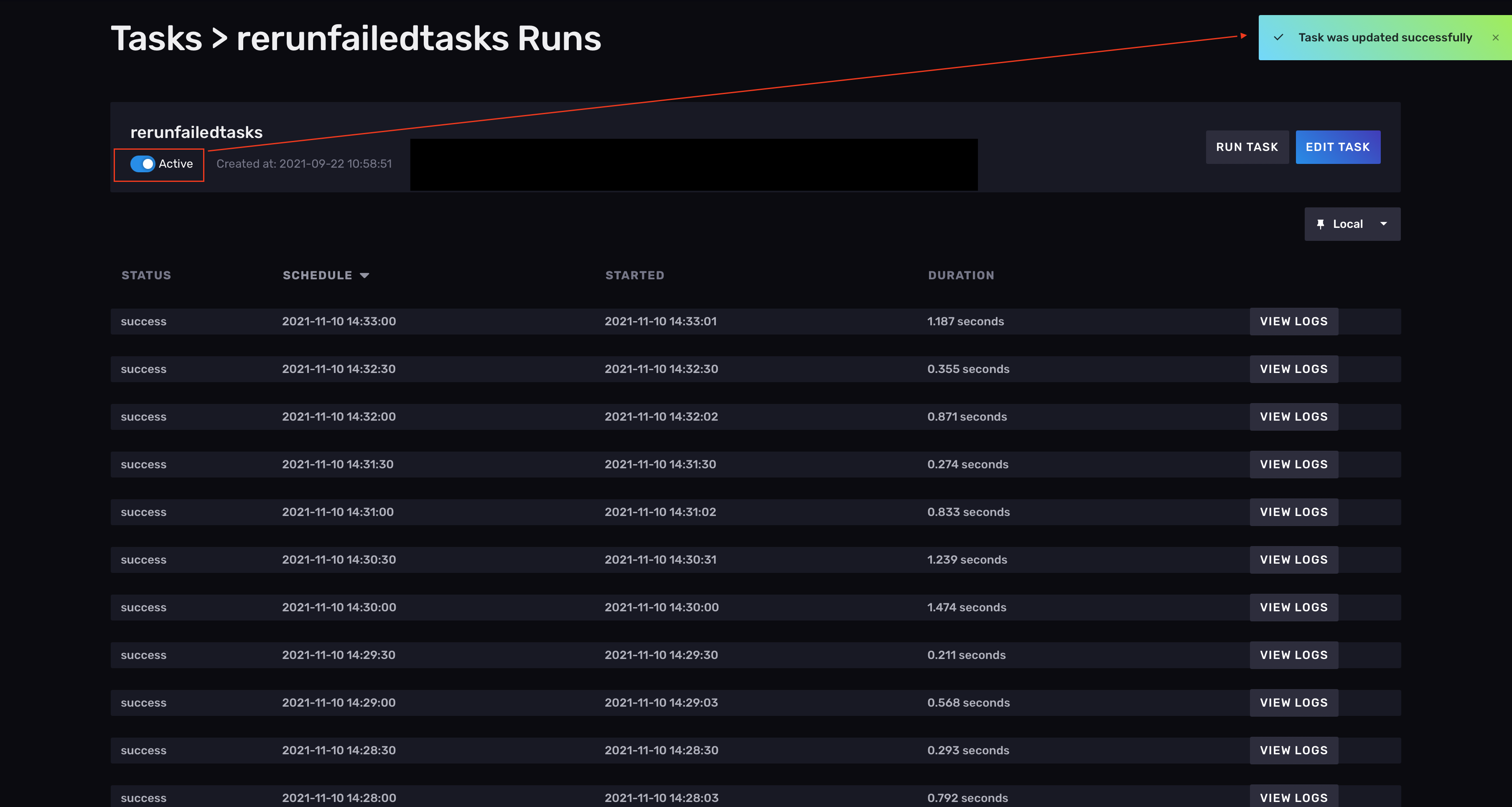Click the 1.187 seconds duration
The image size is (1512, 807).
[965, 321]
